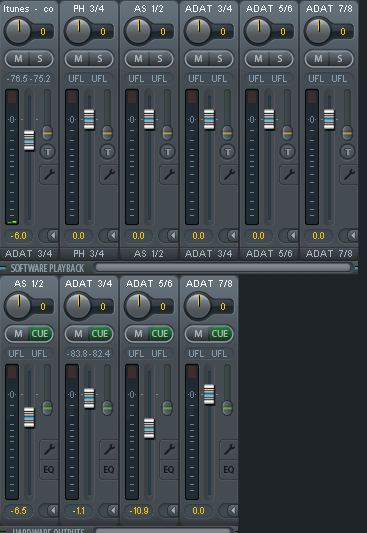Mute the Itunes playback channel

click(18, 59)
